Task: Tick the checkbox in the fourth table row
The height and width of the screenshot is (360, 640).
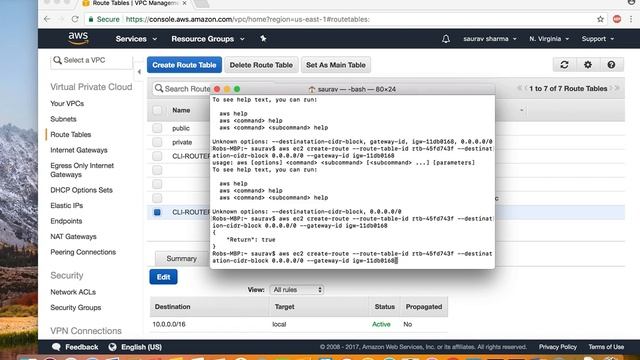Action: [157, 170]
